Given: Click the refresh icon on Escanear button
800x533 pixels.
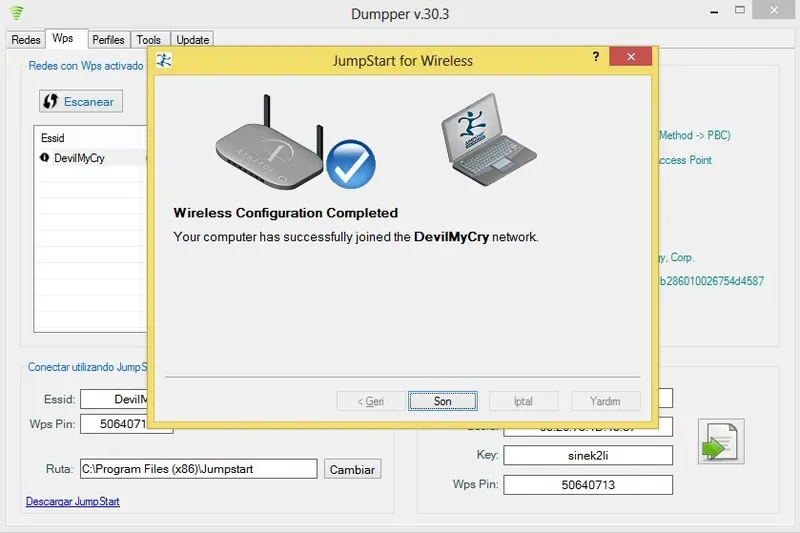Looking at the screenshot, I should point(50,101).
